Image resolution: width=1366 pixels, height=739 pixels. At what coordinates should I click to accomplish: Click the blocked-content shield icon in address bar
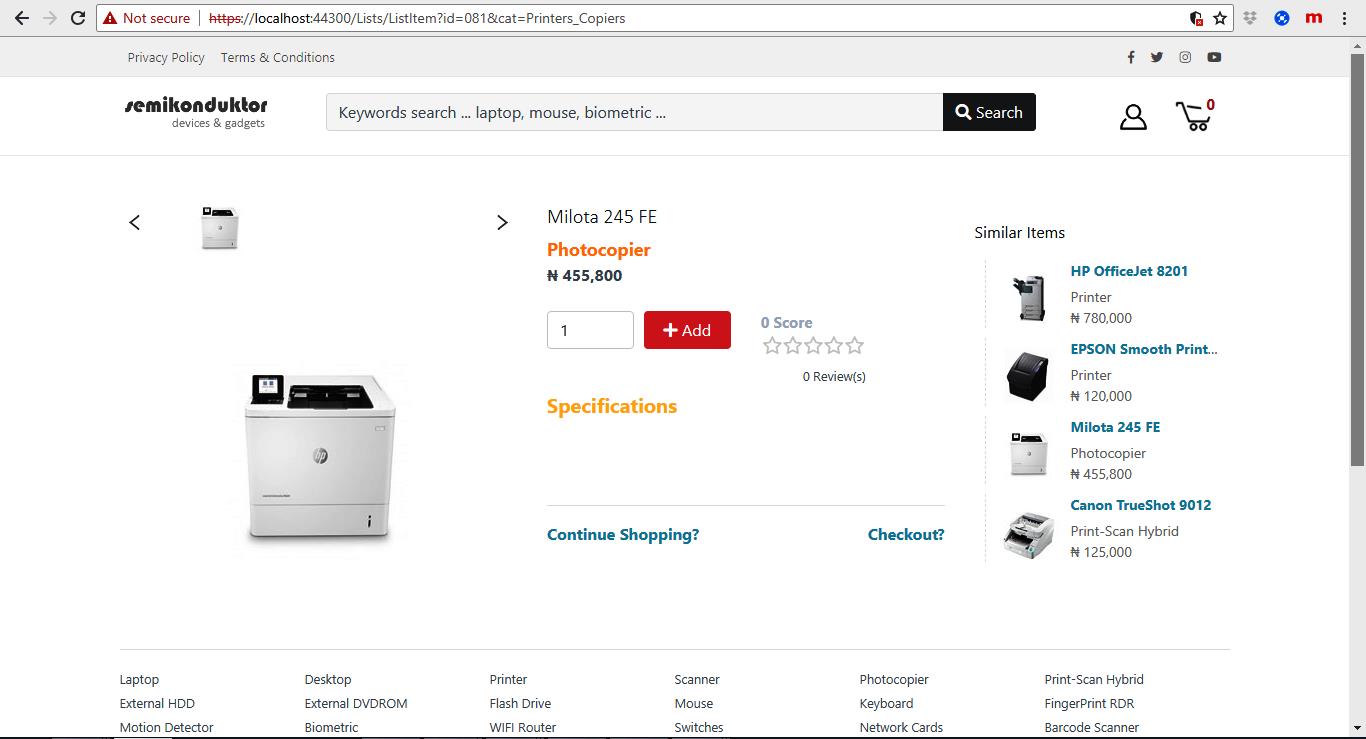click(1196, 18)
